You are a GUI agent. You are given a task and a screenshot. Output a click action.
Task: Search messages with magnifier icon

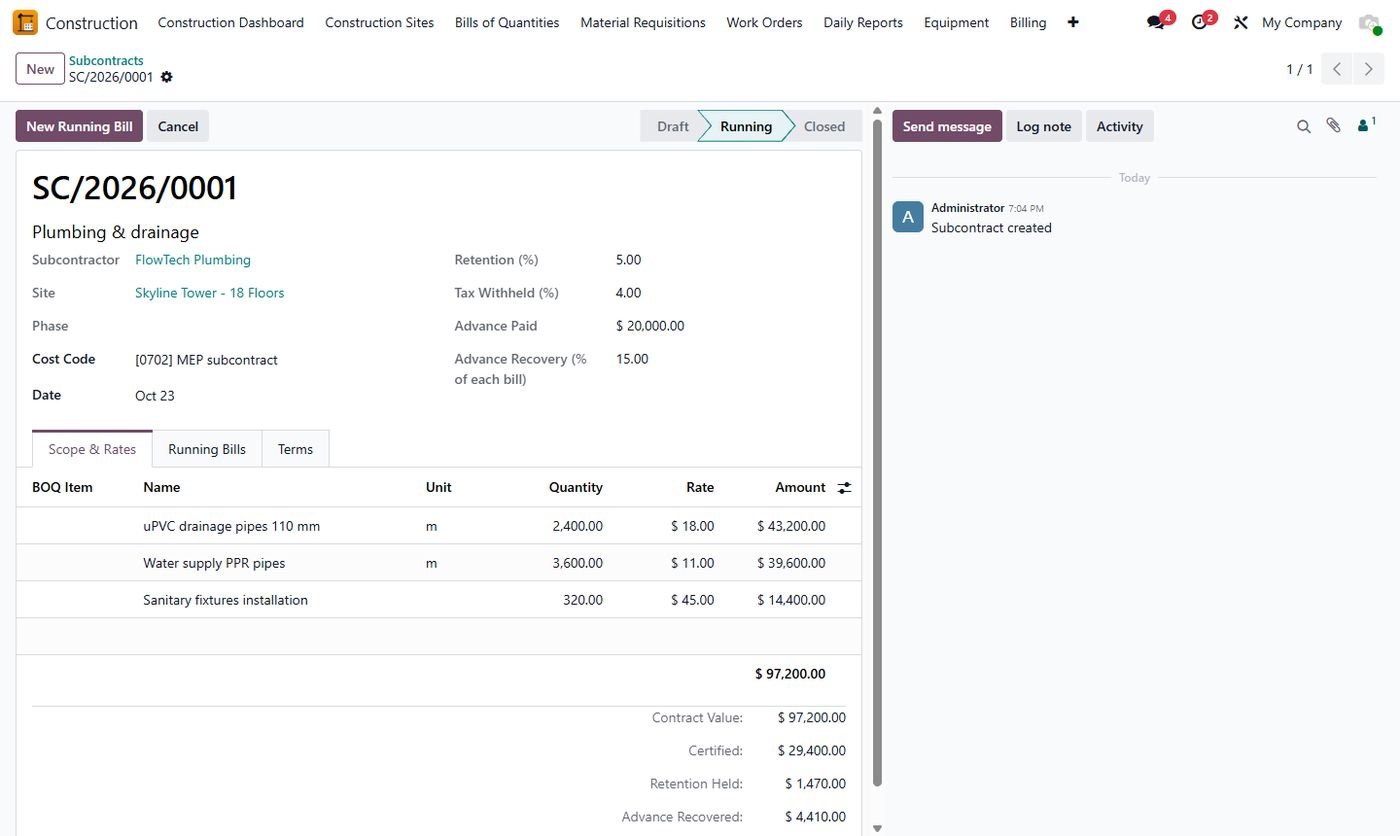tap(1303, 126)
